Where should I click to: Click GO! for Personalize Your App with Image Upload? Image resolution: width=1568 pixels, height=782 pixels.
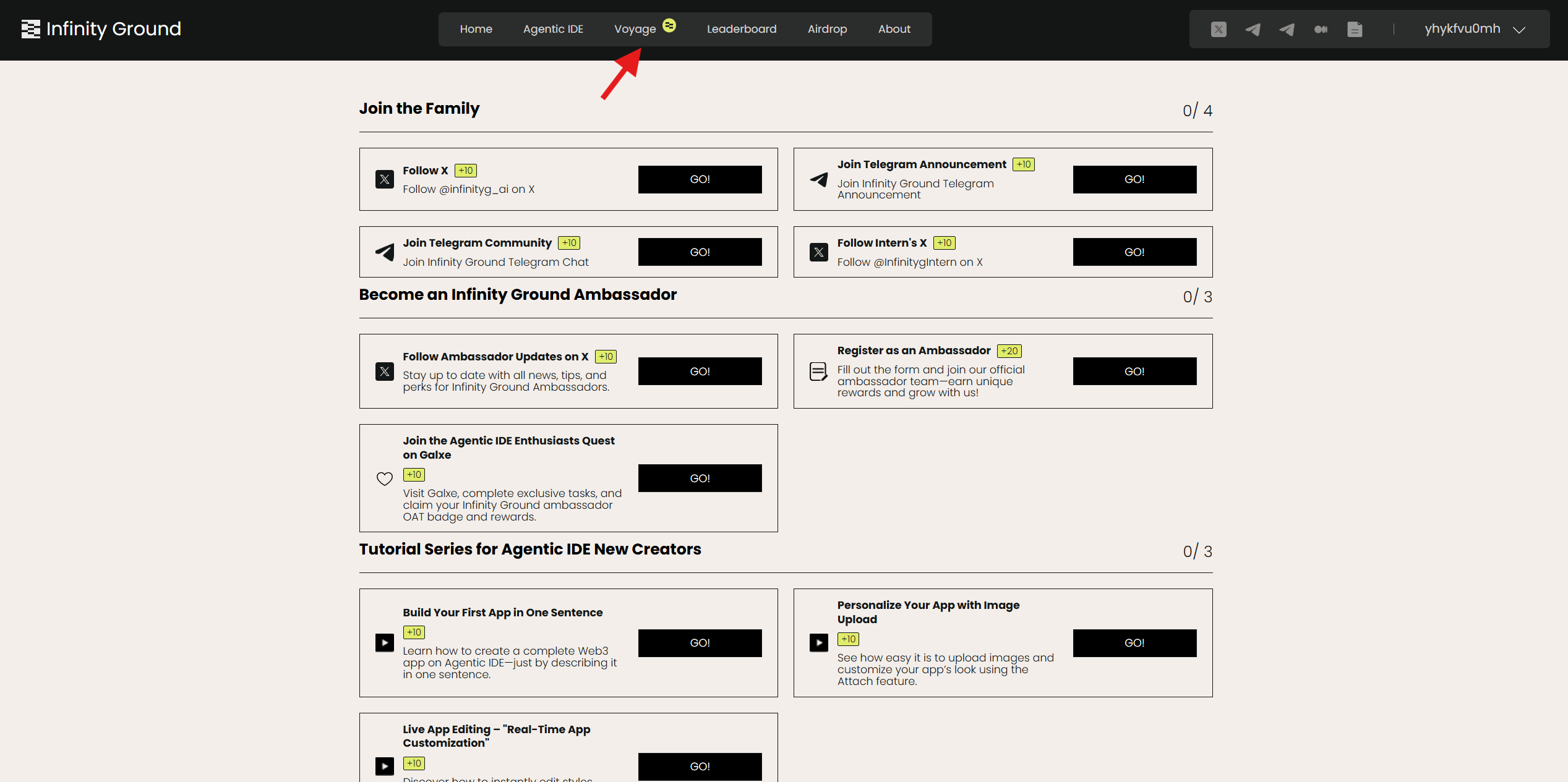pos(1134,643)
